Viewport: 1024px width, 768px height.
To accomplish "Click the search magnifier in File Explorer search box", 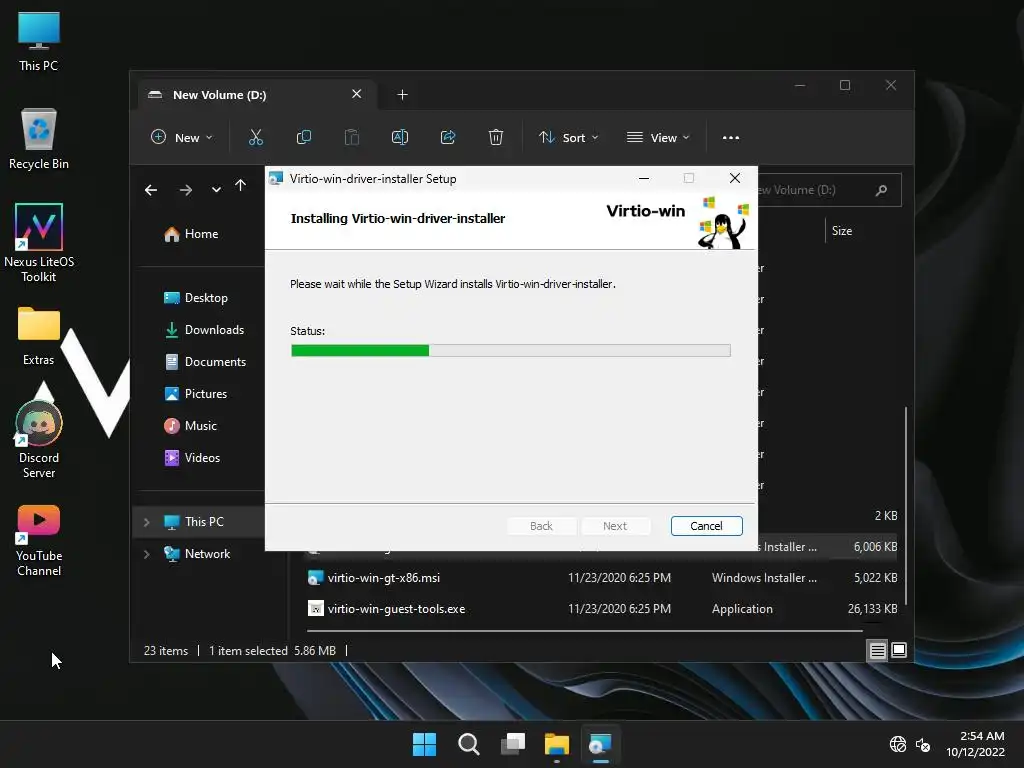I will [x=882, y=190].
